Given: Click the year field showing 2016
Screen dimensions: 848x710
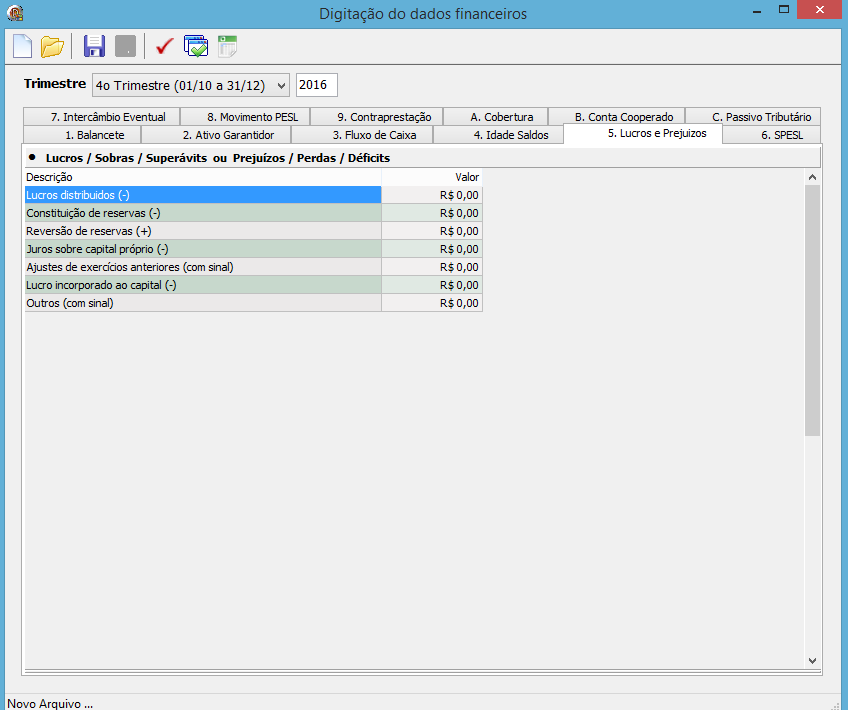Looking at the screenshot, I should (317, 85).
